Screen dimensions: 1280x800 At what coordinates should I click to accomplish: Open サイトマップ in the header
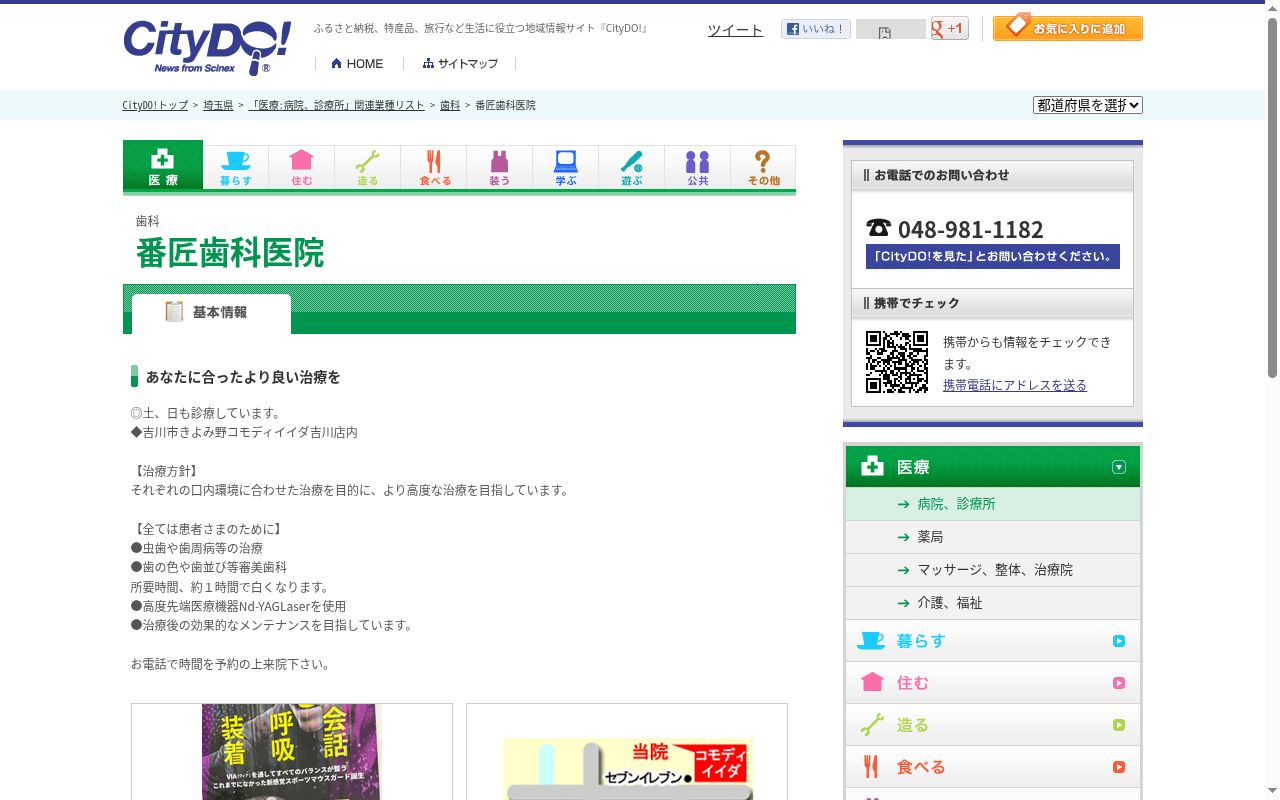coord(460,64)
